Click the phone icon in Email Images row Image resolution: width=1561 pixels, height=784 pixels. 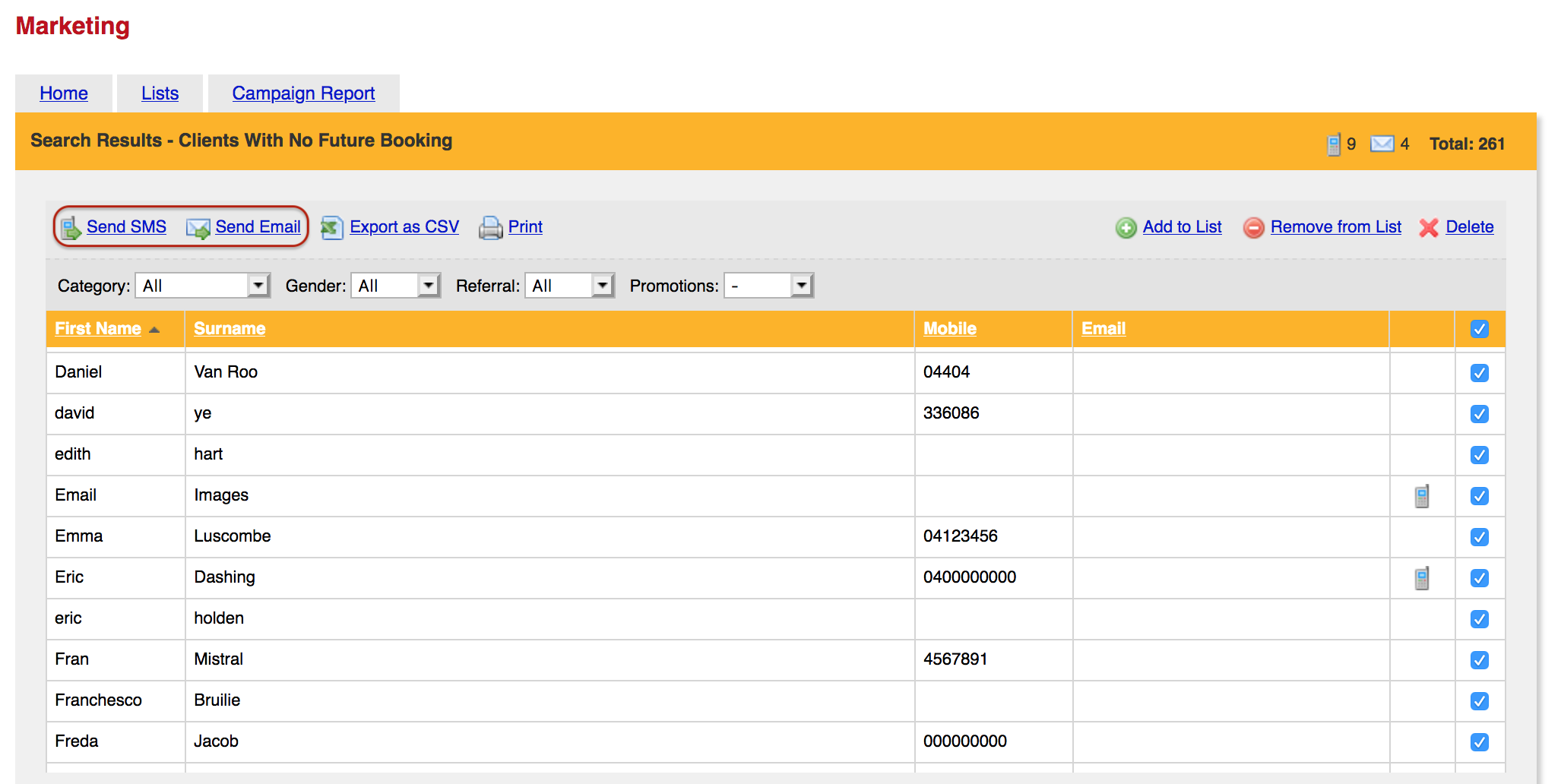pos(1422,496)
